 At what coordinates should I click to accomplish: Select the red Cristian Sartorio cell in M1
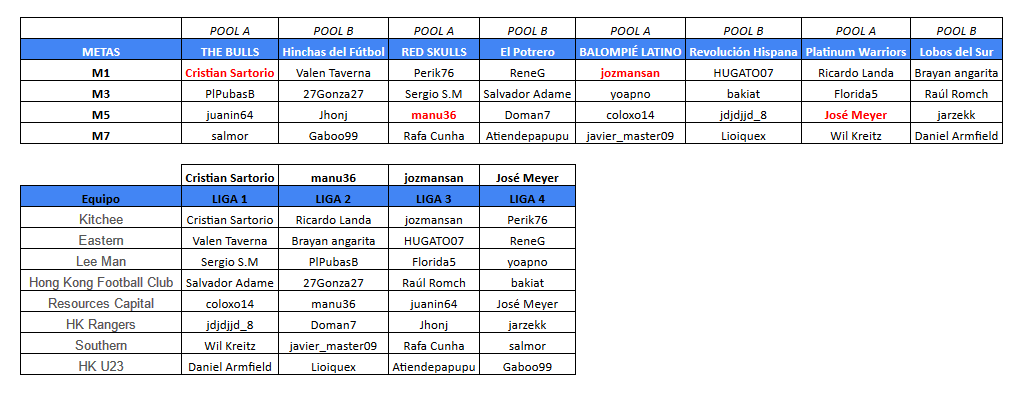pos(230,73)
